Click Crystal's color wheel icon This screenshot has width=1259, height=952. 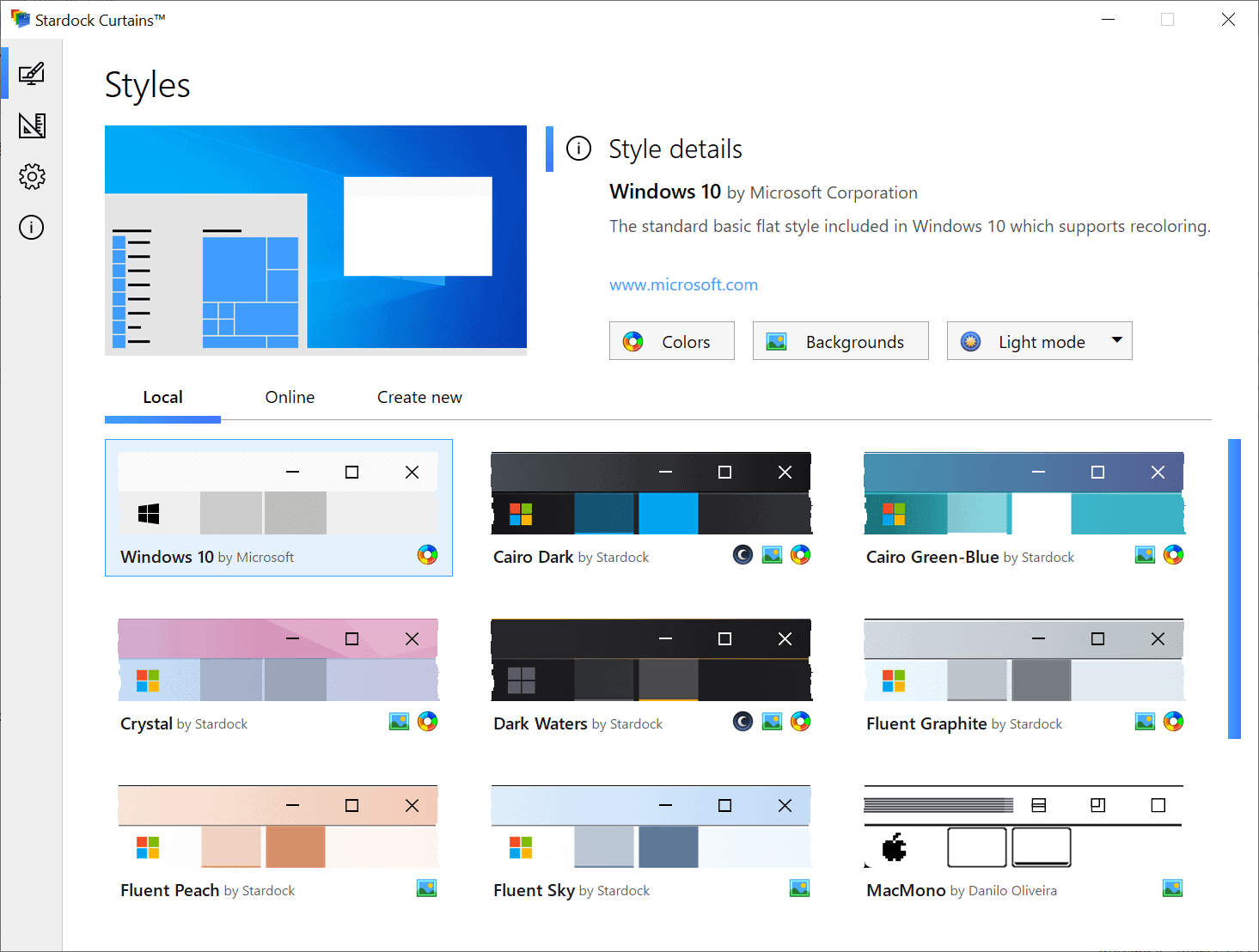click(x=427, y=722)
